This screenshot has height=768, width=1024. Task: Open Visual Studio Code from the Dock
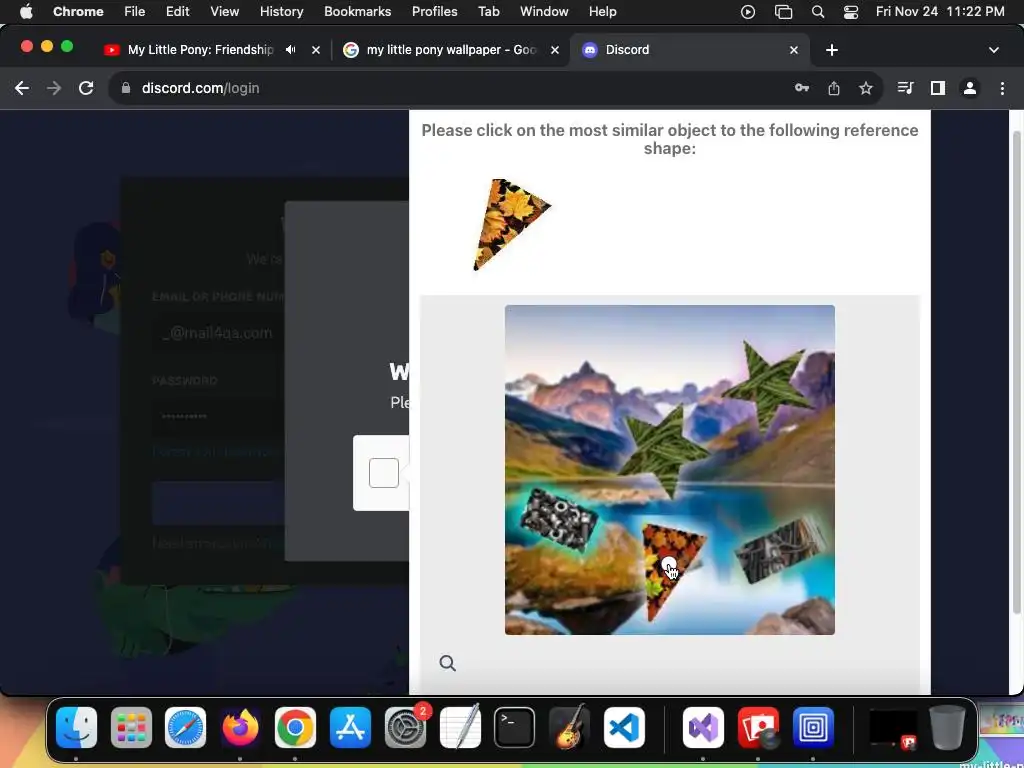tap(624, 727)
